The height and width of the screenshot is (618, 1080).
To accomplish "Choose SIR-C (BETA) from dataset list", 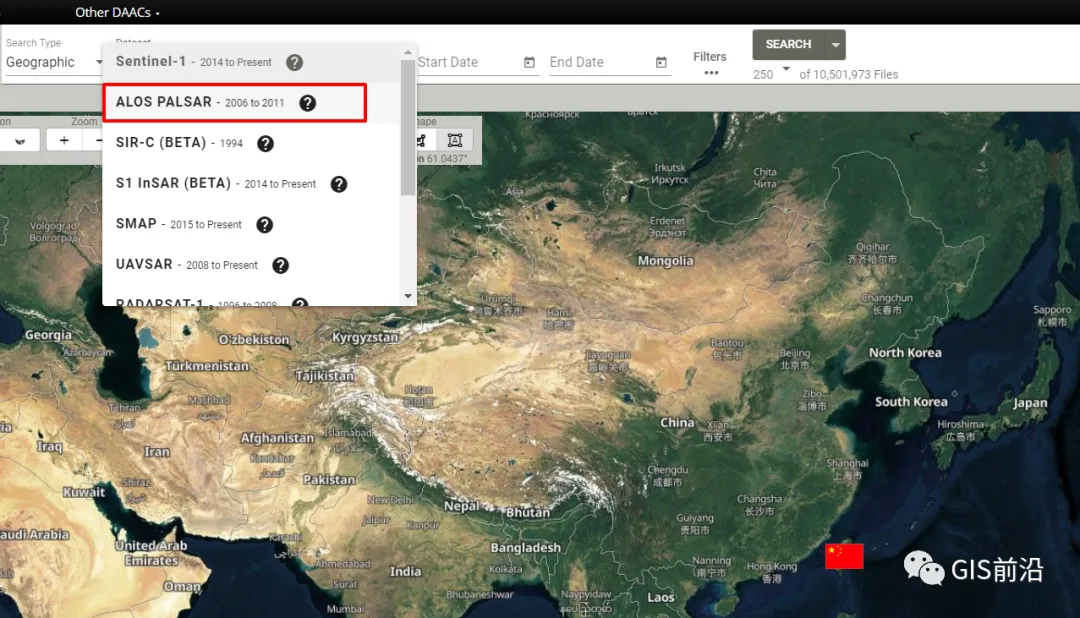I will coord(251,143).
